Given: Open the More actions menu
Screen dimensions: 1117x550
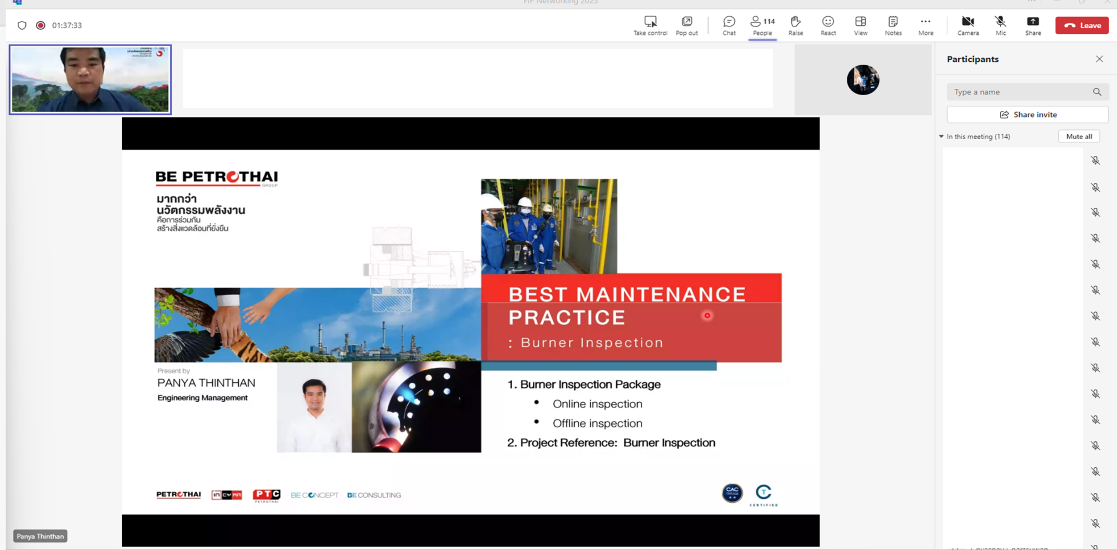Looking at the screenshot, I should (x=925, y=26).
